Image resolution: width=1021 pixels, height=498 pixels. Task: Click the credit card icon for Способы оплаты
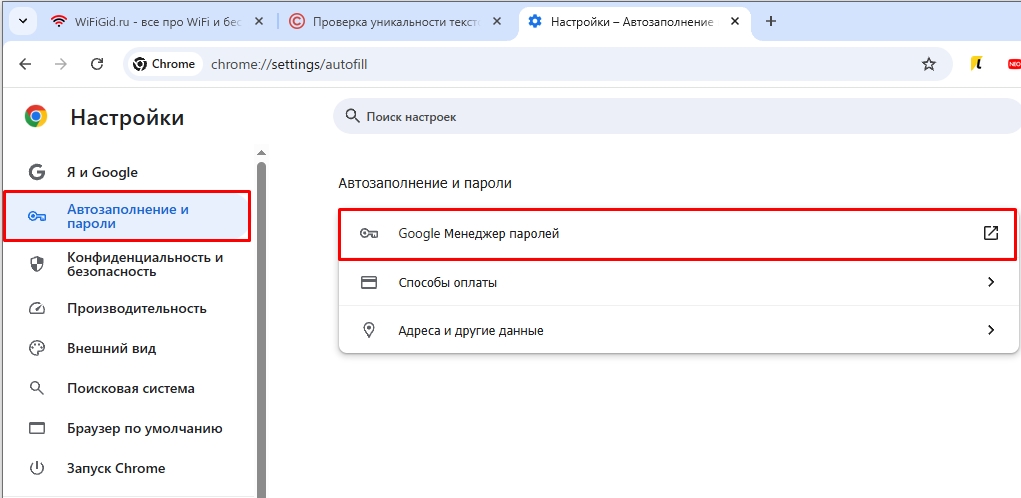(369, 283)
